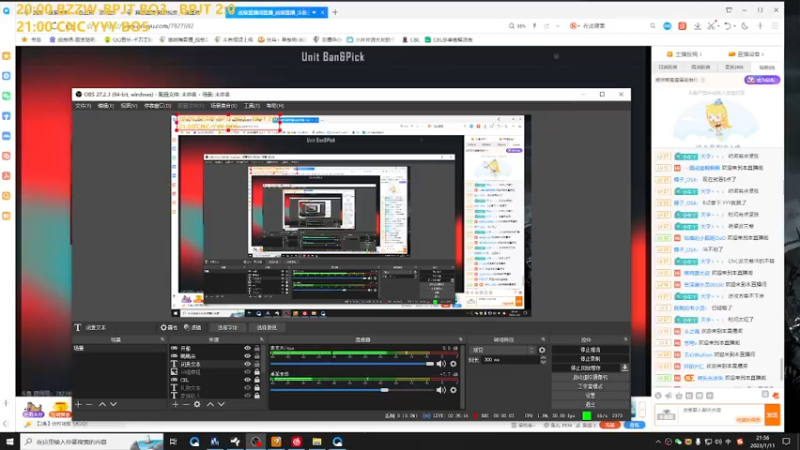This screenshot has width=800, height=450.
Task: Open the OBS Edit menu
Action: point(106,106)
